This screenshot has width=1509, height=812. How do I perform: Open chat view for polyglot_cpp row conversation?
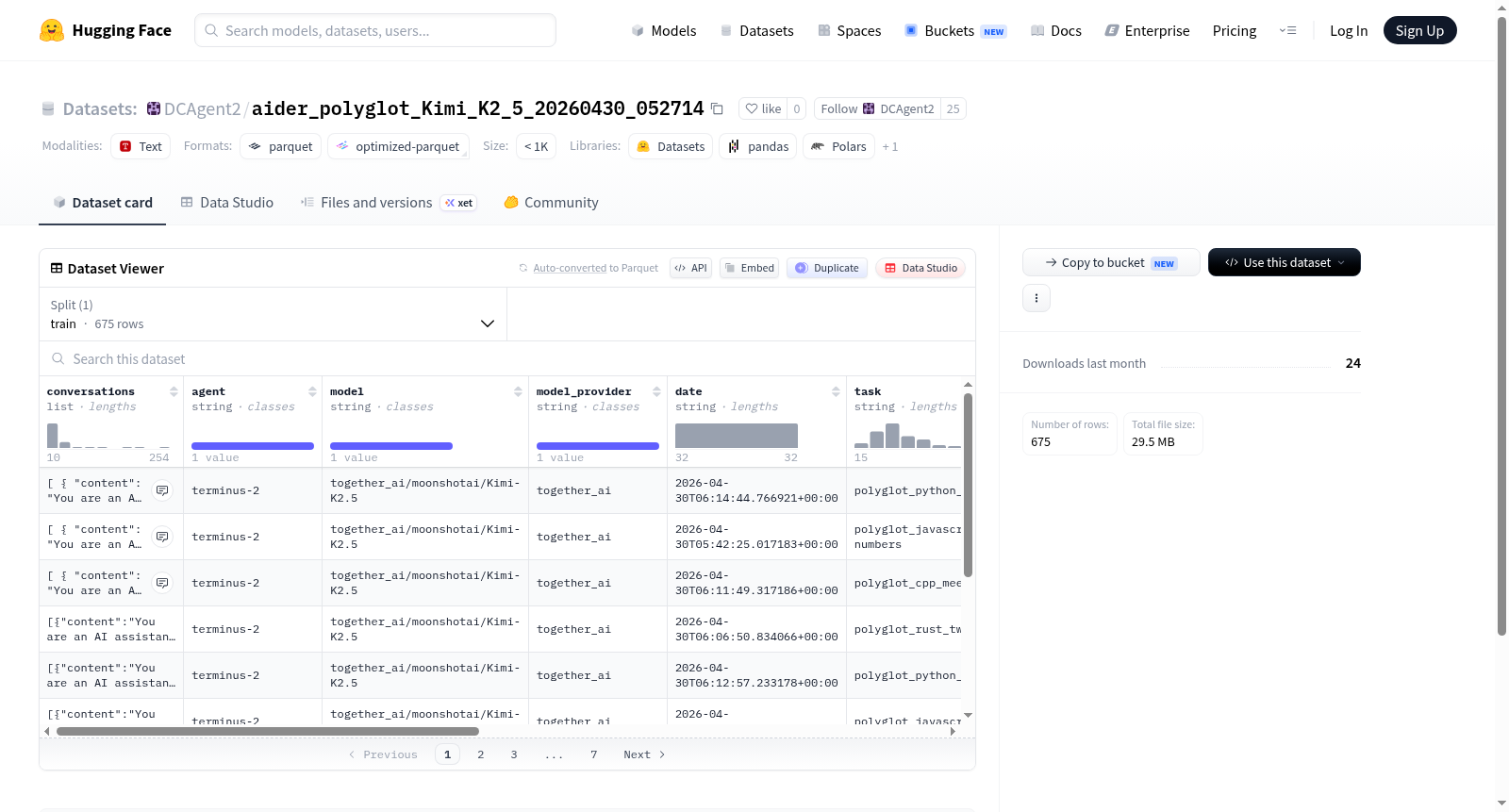[x=162, y=583]
